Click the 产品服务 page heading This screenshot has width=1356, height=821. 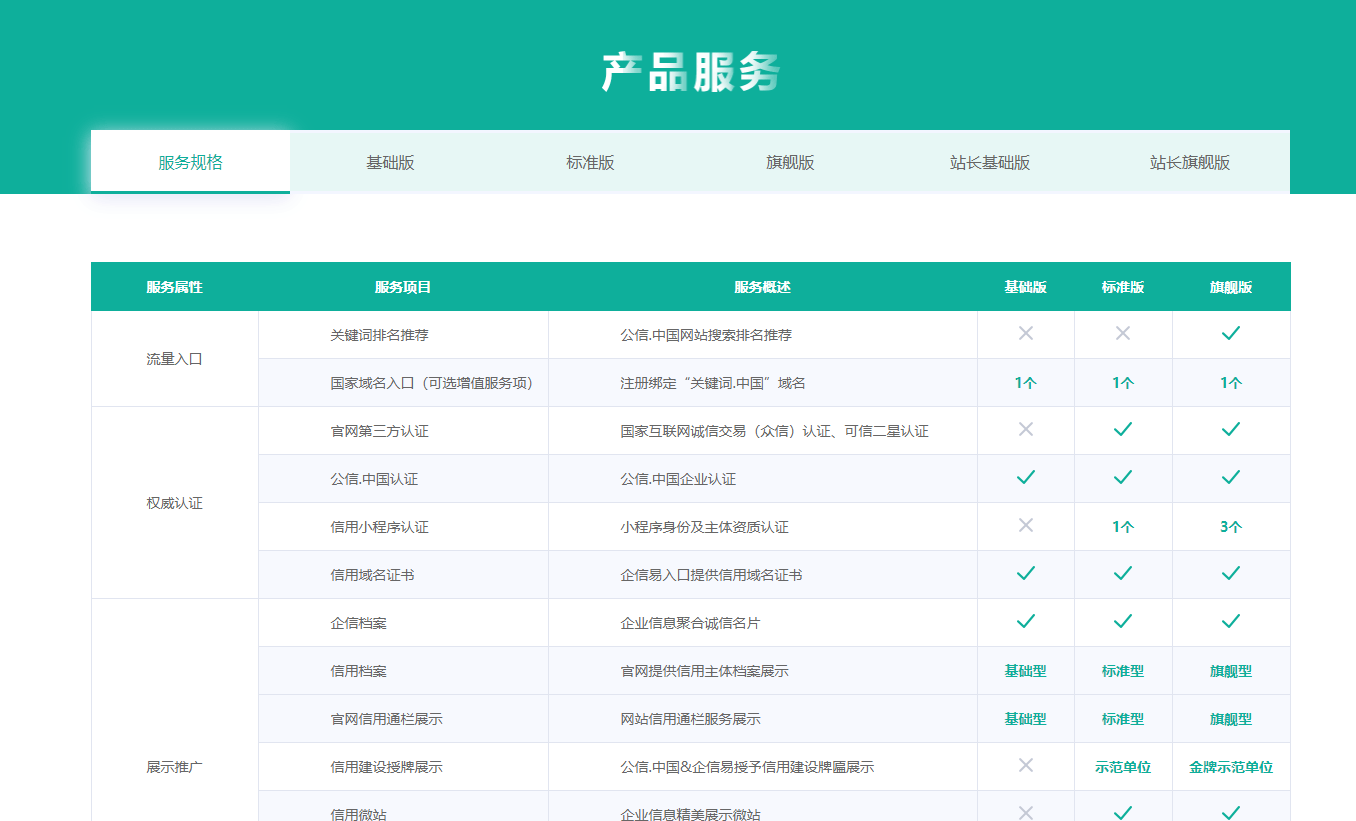click(678, 70)
